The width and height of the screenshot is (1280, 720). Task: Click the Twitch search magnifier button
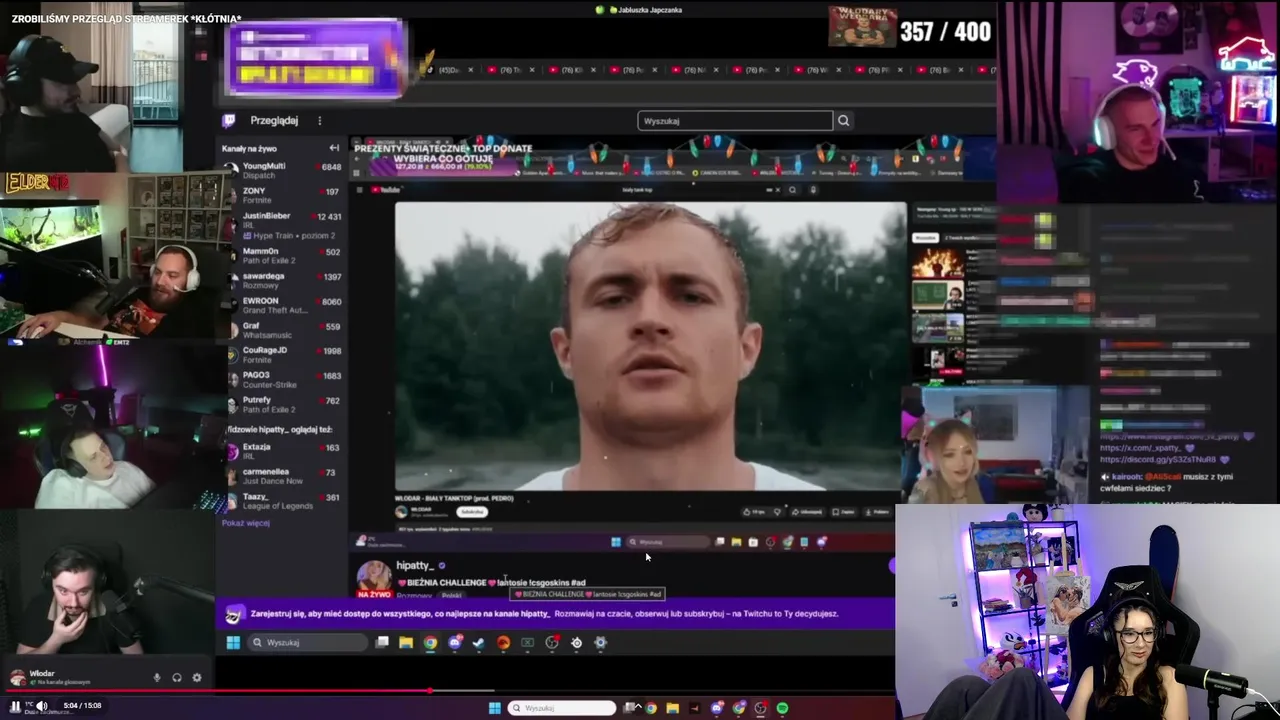click(843, 121)
